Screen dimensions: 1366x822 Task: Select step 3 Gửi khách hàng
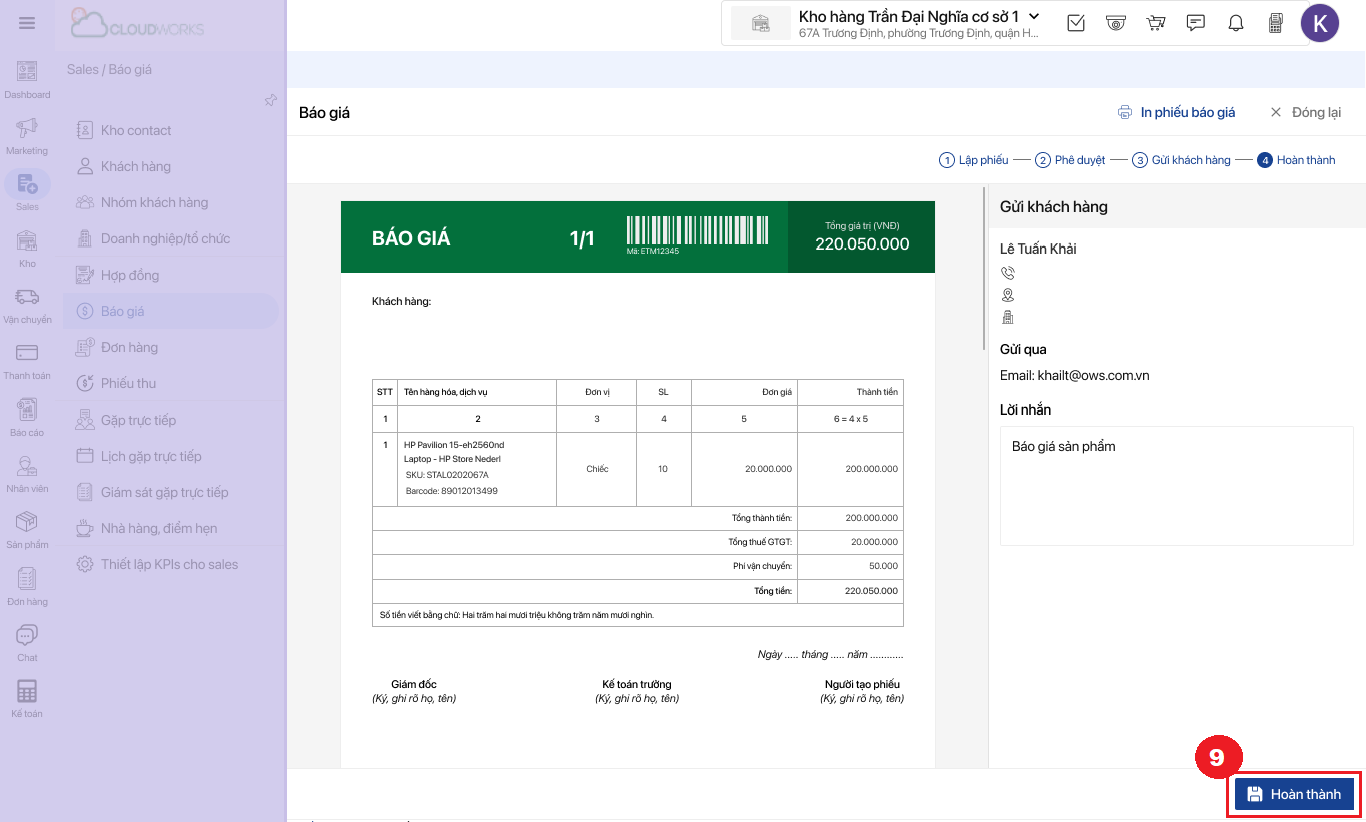tap(1181, 160)
